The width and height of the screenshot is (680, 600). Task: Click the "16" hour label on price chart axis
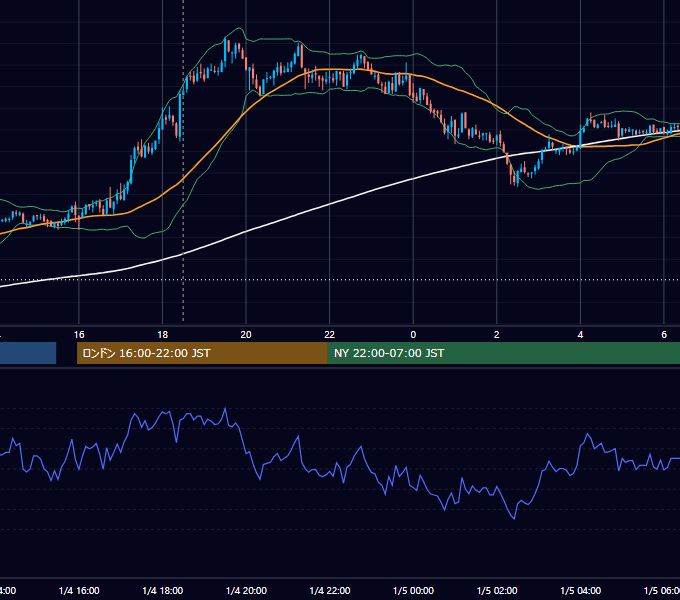click(x=79, y=335)
